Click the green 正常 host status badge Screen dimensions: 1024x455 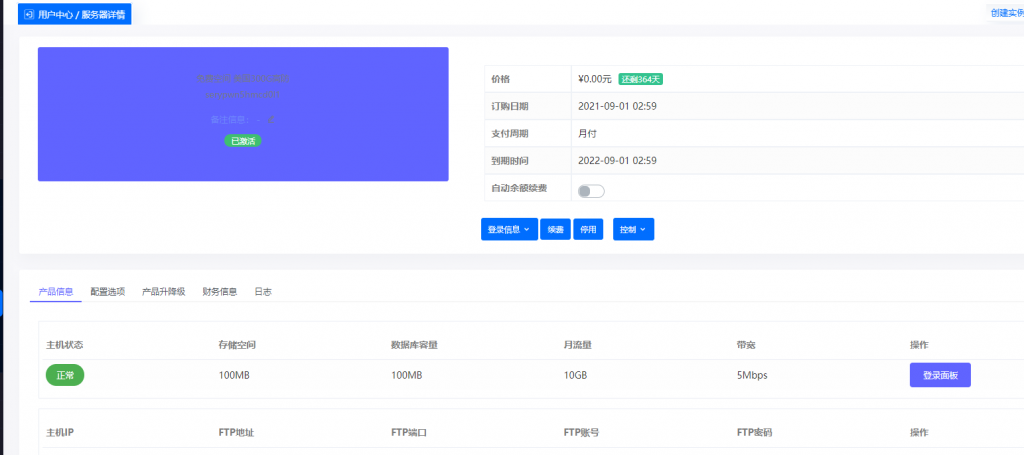pyautogui.click(x=65, y=375)
